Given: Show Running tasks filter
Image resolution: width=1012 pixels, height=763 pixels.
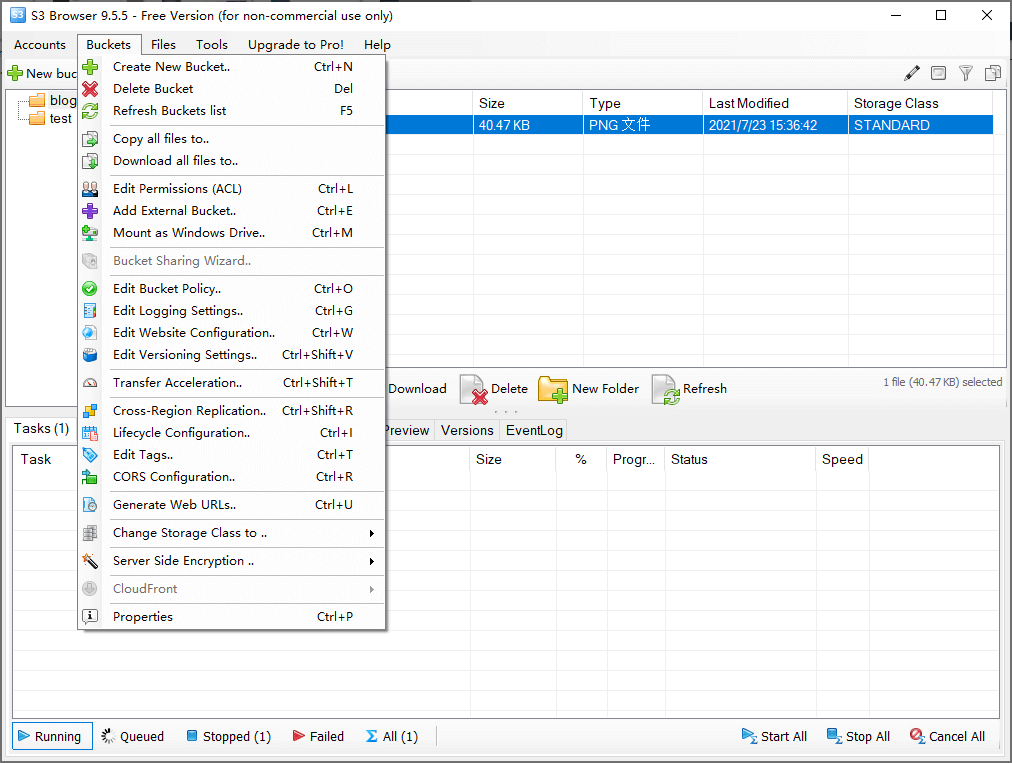Looking at the screenshot, I should [52, 736].
